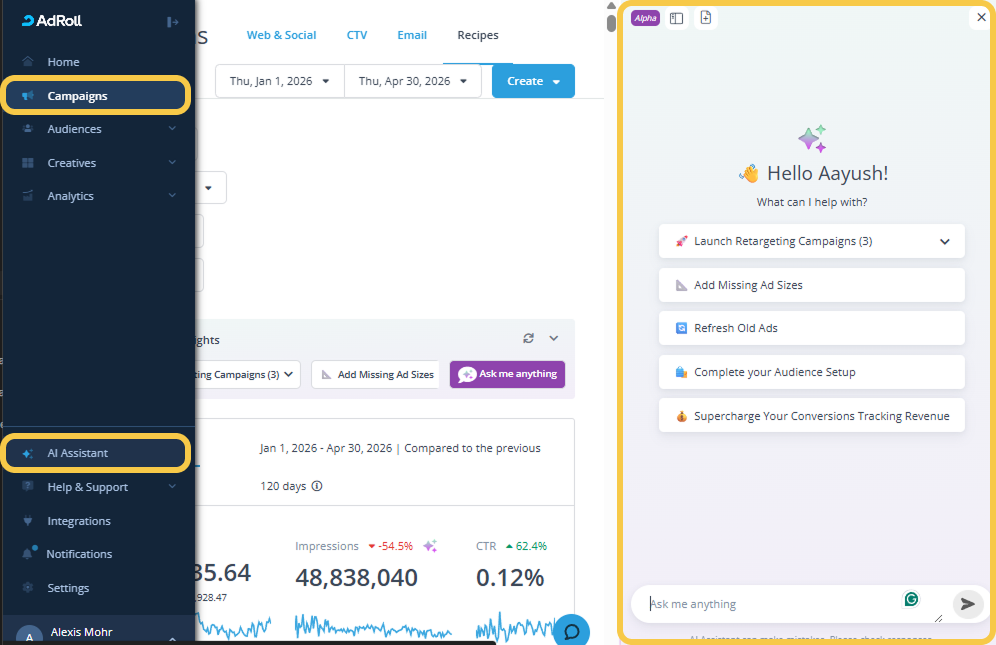Click the Add Missing Ad Sizes chip in the insights bar
This screenshot has height=645, width=996.
point(375,374)
